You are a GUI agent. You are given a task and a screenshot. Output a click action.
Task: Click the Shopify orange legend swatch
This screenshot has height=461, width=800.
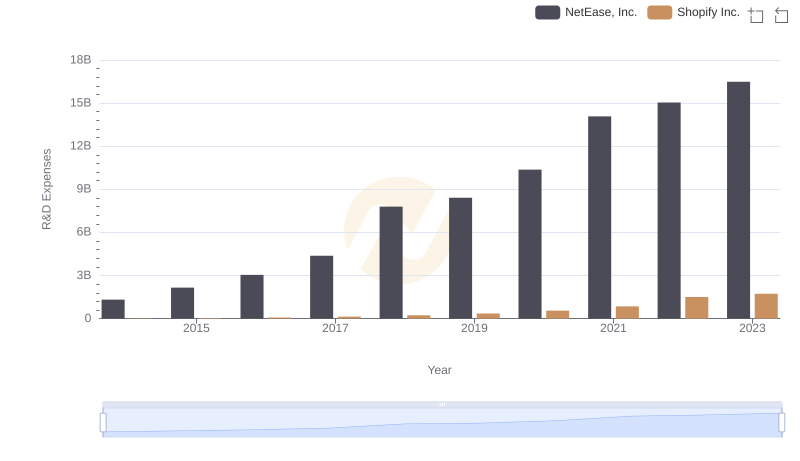pyautogui.click(x=660, y=12)
